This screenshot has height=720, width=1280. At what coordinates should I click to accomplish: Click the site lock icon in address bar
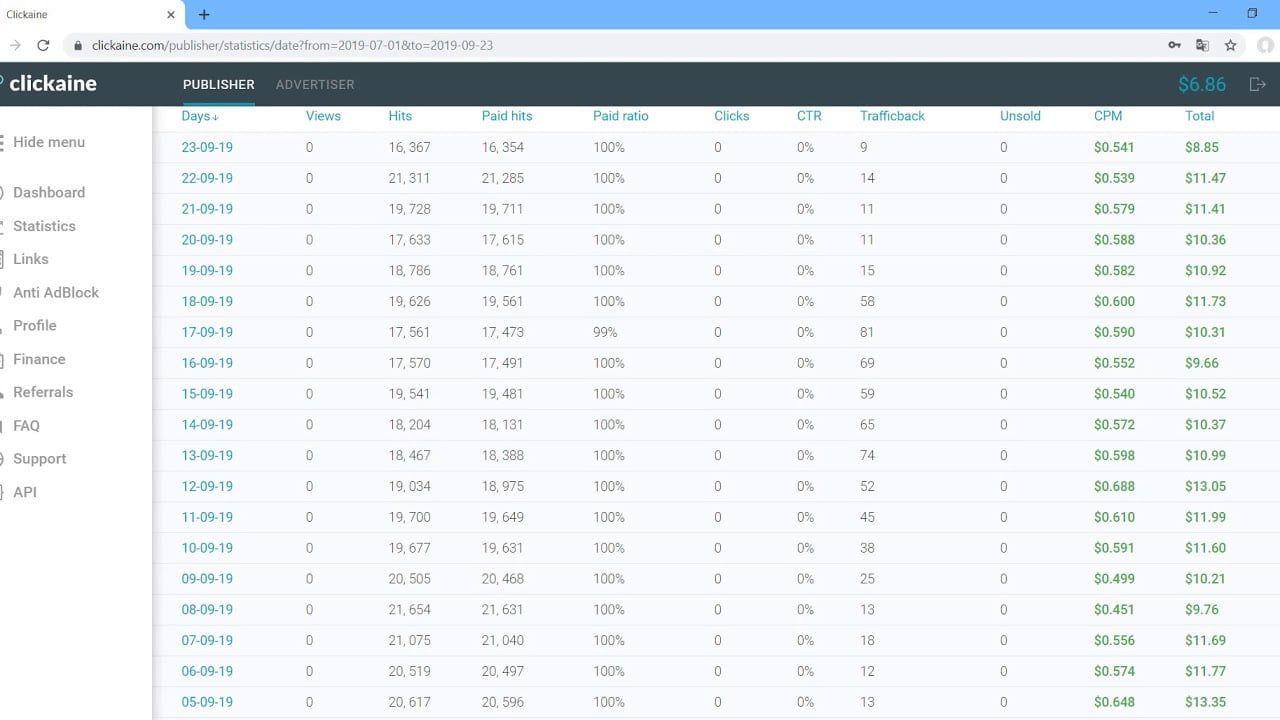[x=78, y=45]
